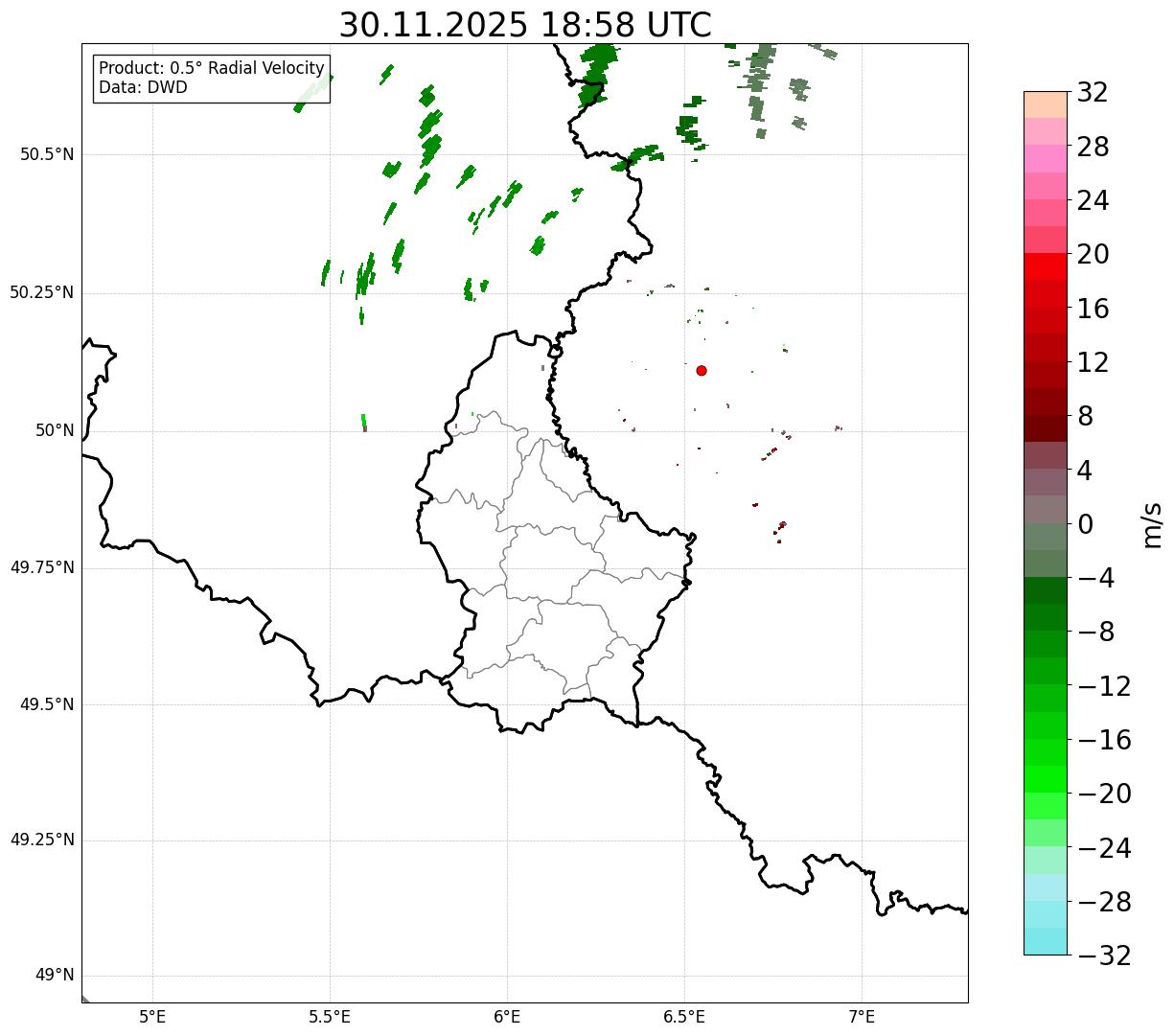Click the colorbar tick label 20
Screen dimensions: 1174x1036
coord(1093,255)
